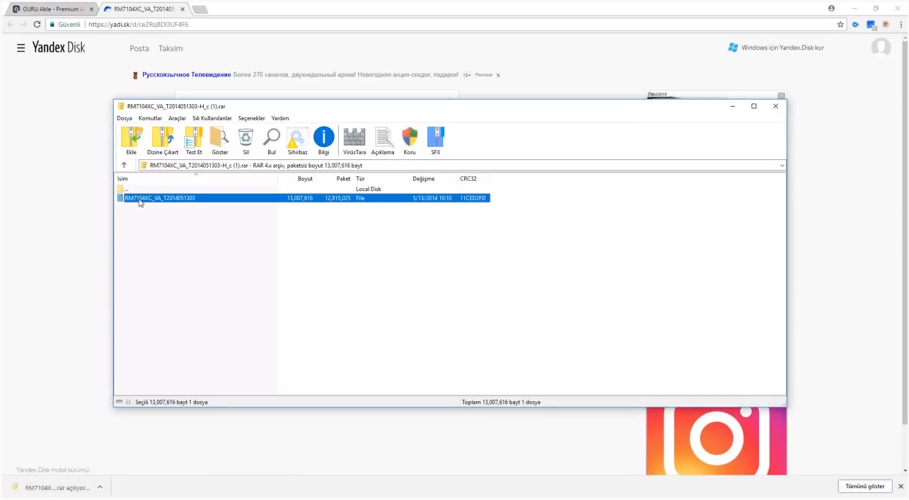Expand download item options chevron
Image resolution: width=909 pixels, height=500 pixels.
click(100, 487)
